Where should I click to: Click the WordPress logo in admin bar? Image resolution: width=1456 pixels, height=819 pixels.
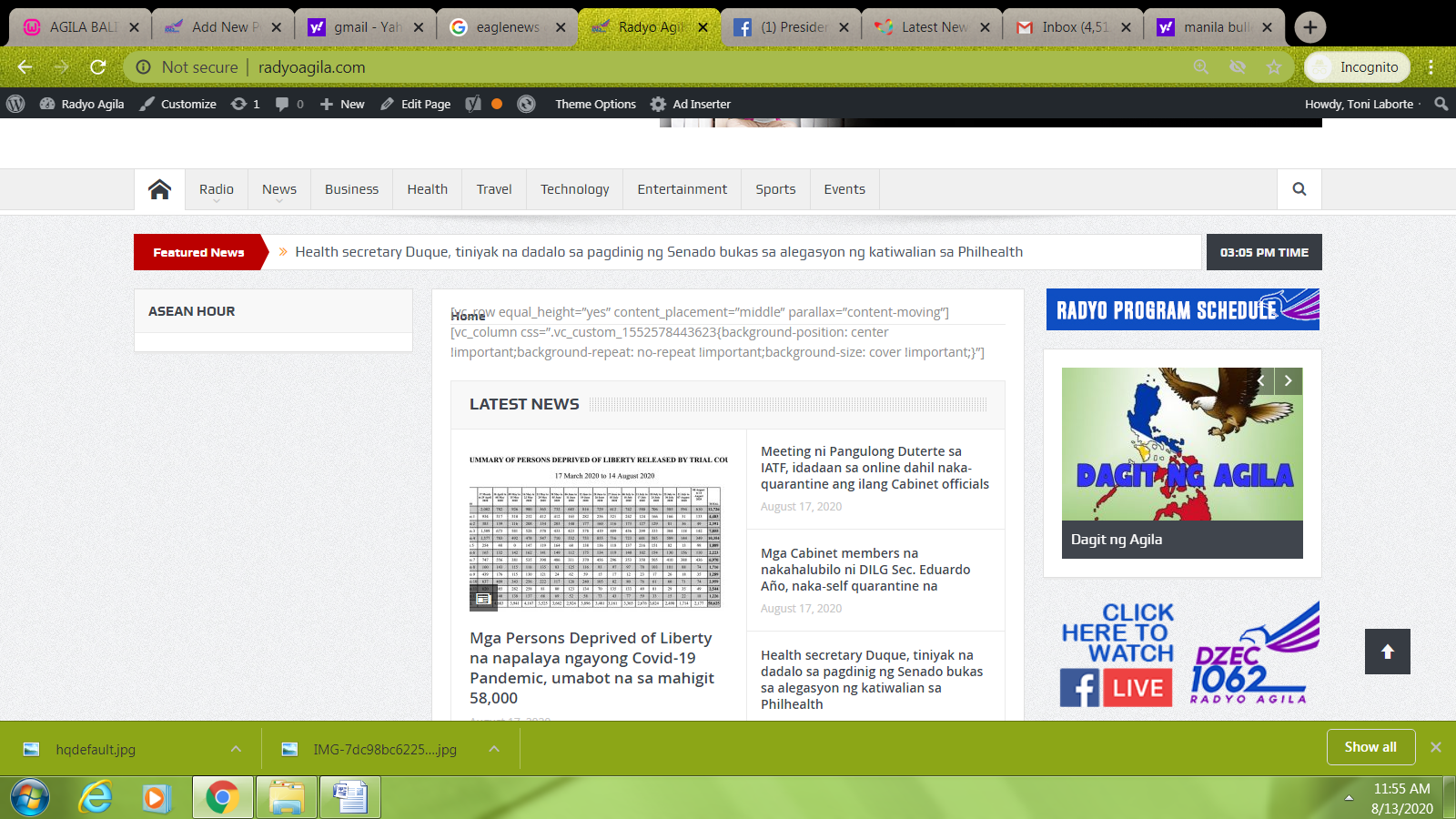point(15,104)
